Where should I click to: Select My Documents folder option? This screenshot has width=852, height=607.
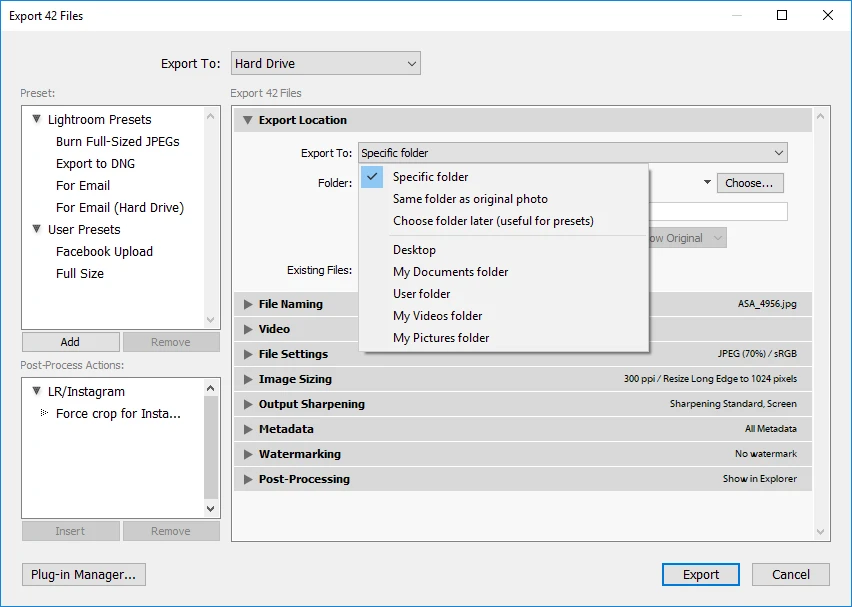[x=504, y=272]
